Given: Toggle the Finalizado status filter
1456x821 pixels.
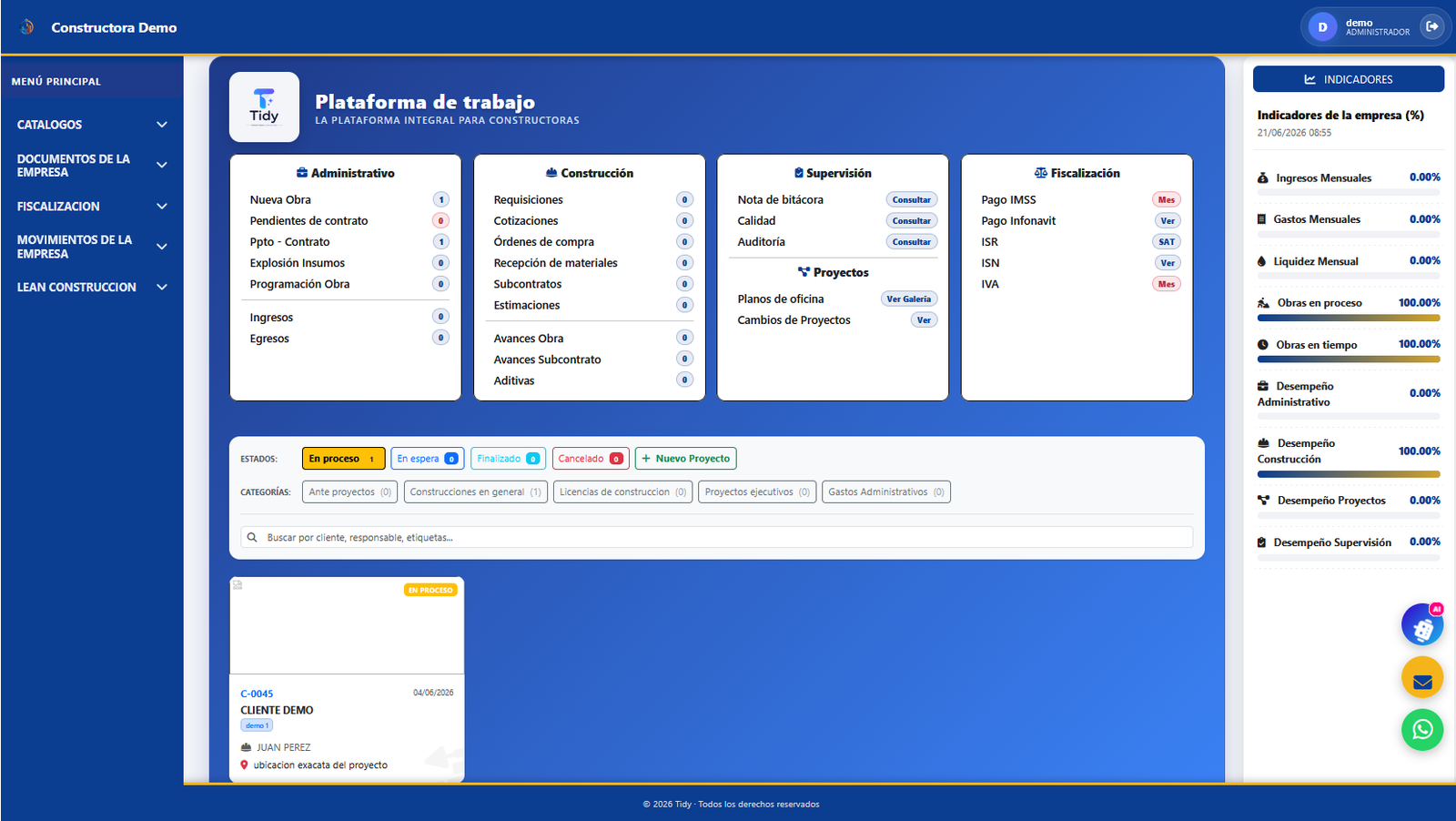Looking at the screenshot, I should (508, 459).
